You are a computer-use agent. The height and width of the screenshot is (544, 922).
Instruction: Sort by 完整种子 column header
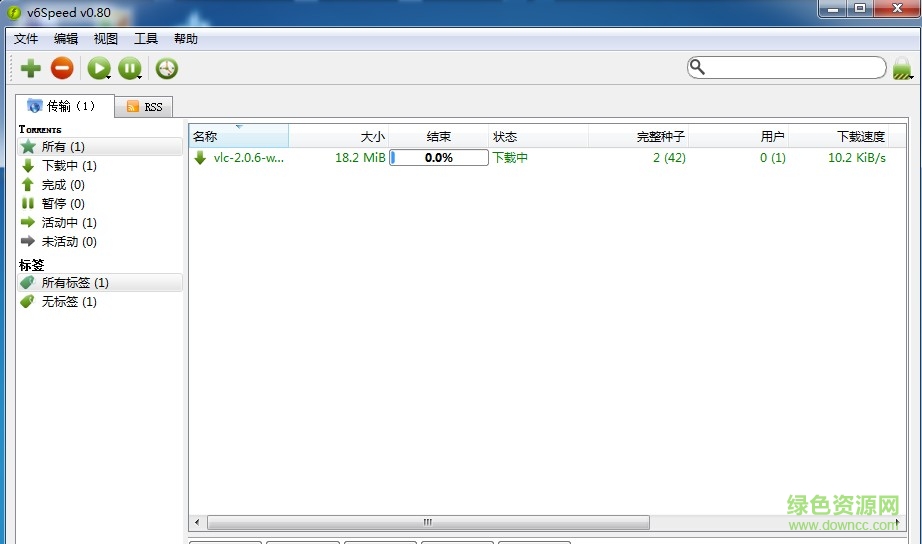click(x=639, y=136)
